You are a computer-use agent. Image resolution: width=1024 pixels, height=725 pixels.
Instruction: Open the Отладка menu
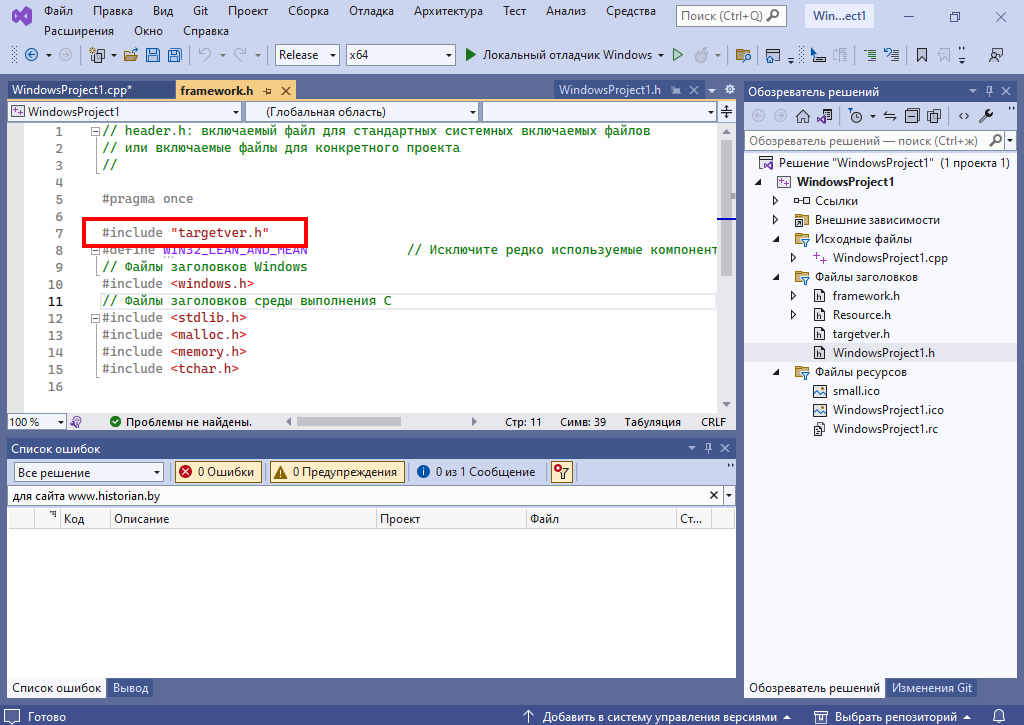click(x=371, y=11)
